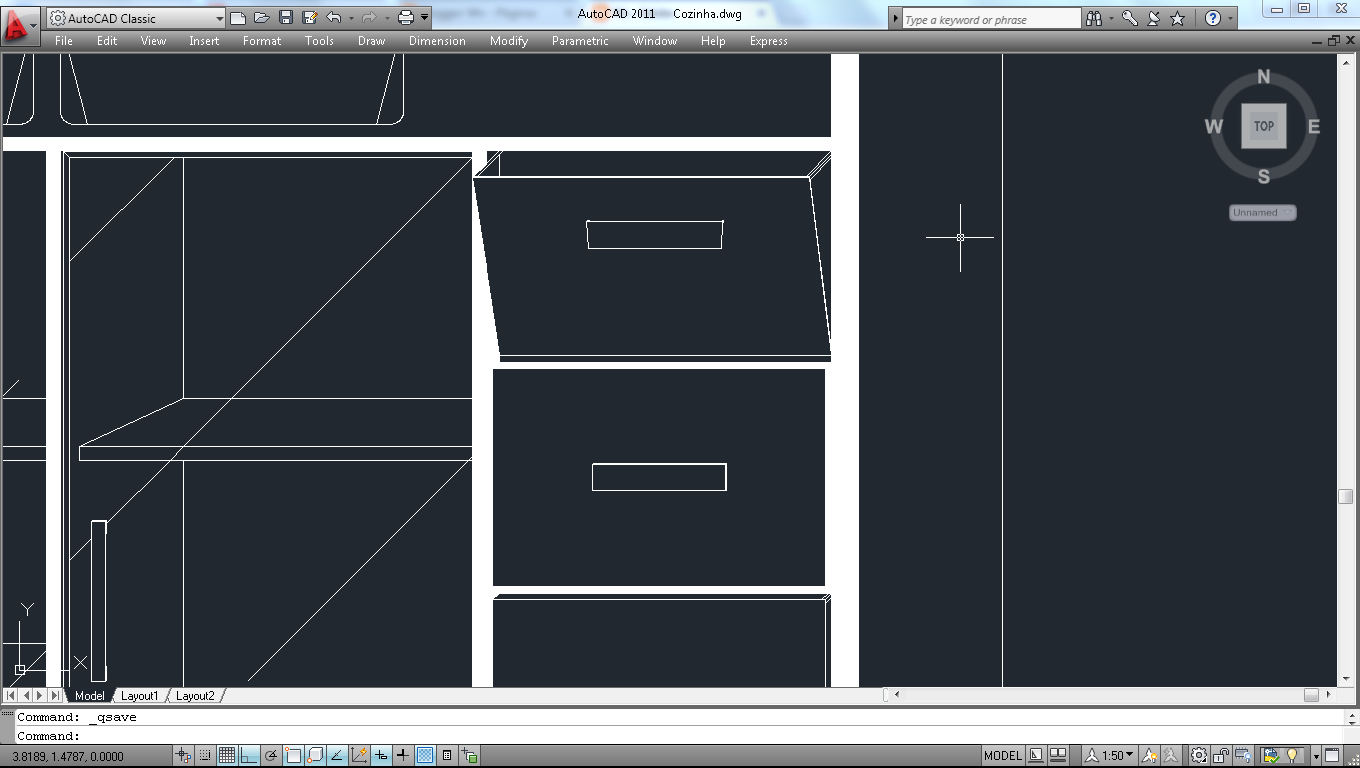The width and height of the screenshot is (1360, 768).
Task: Toggle Snap Mode in the status bar
Action: [206, 756]
